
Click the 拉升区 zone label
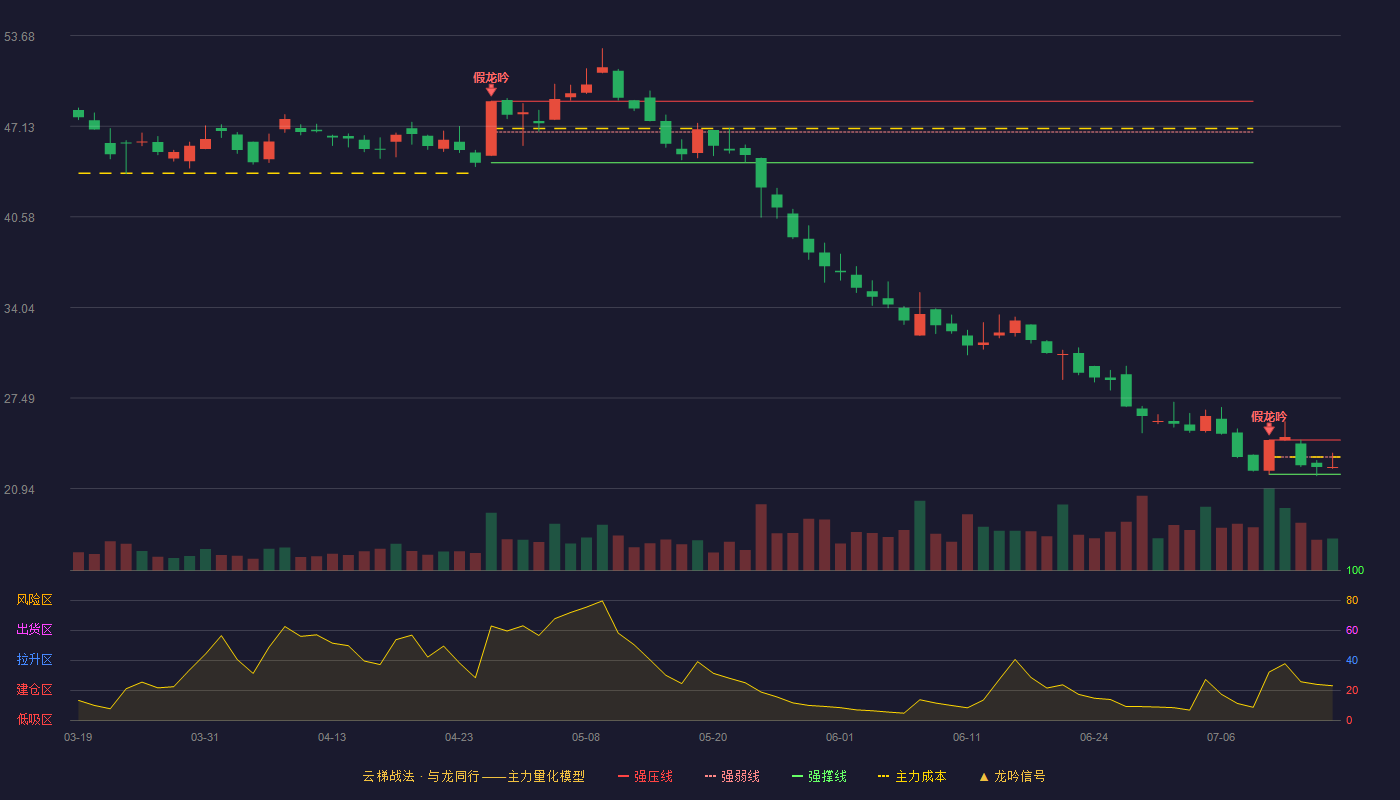click(34, 660)
